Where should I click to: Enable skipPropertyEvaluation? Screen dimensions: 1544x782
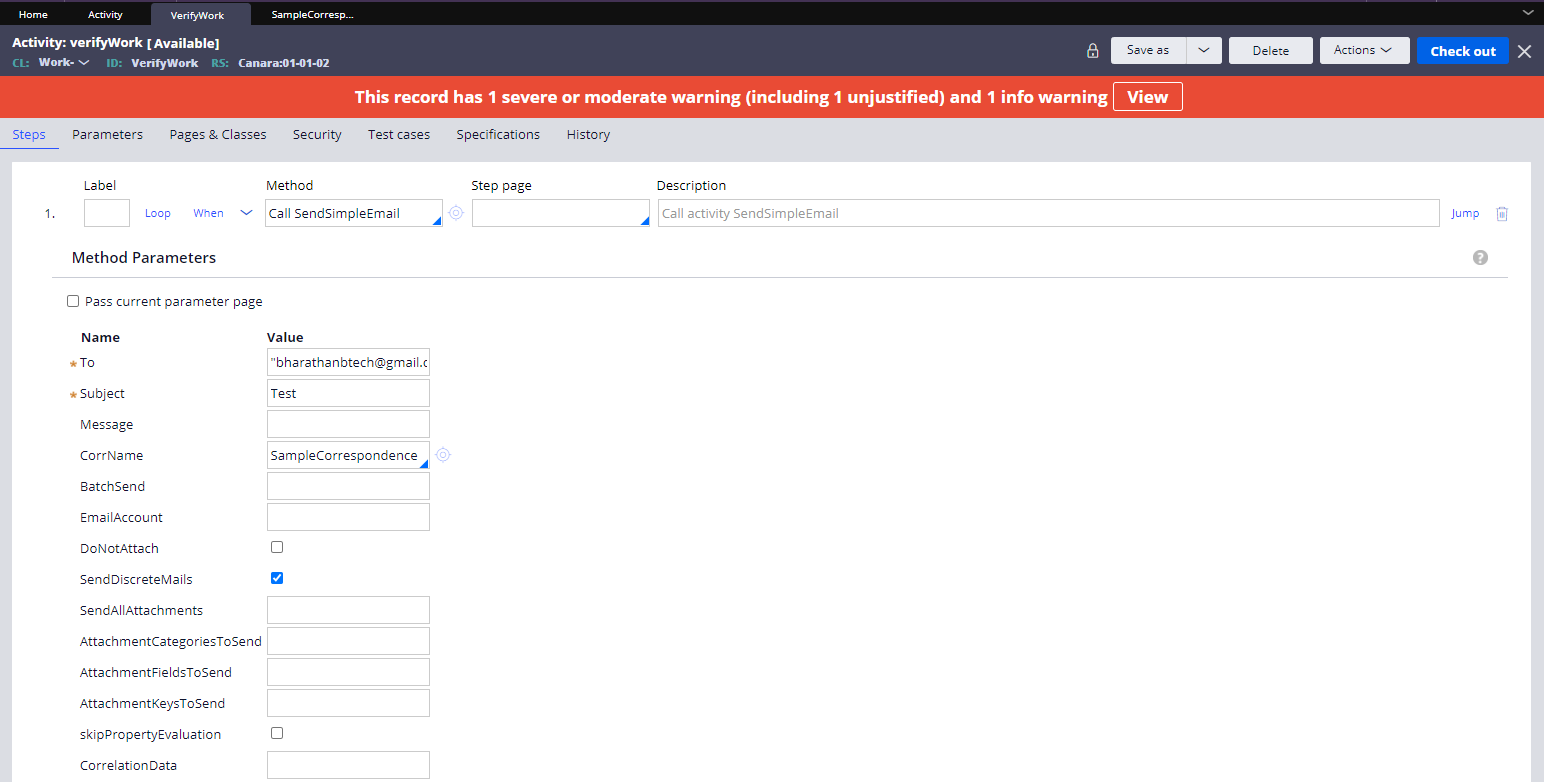[x=276, y=733]
